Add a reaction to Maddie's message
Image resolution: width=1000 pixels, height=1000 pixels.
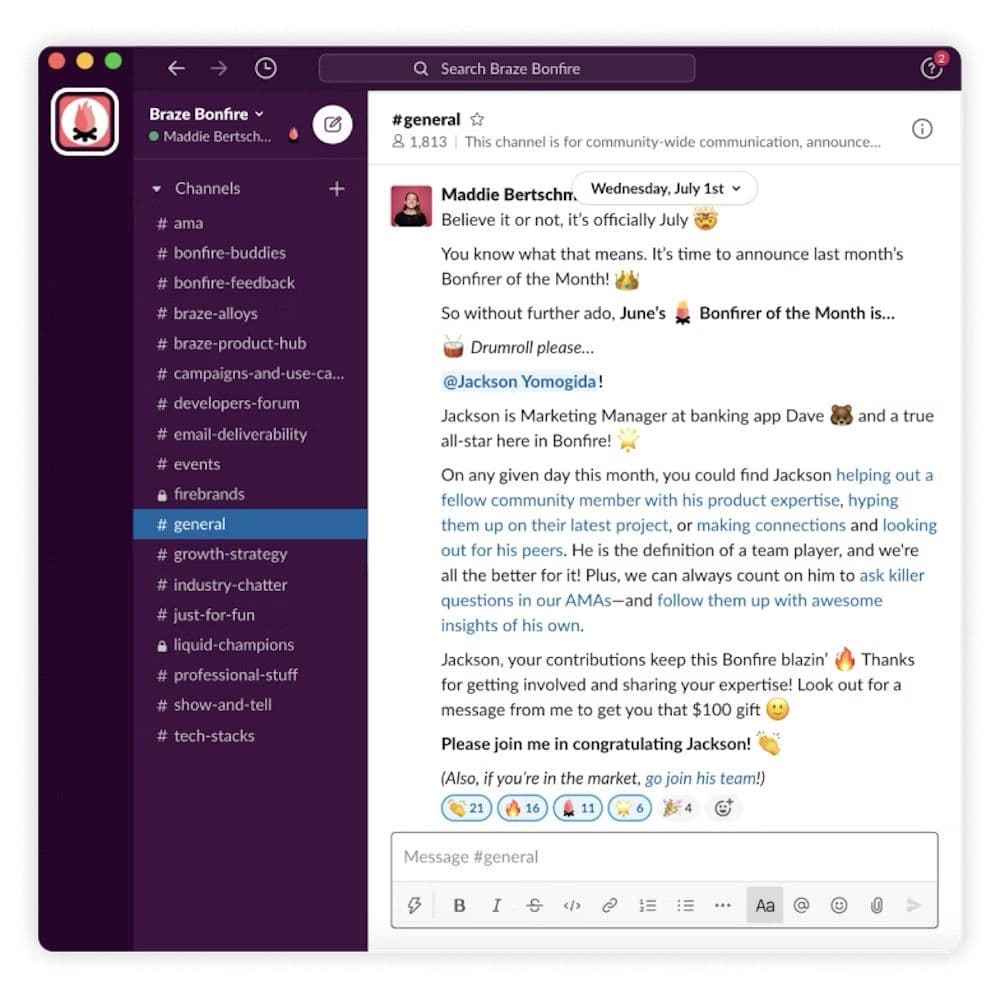coord(725,808)
